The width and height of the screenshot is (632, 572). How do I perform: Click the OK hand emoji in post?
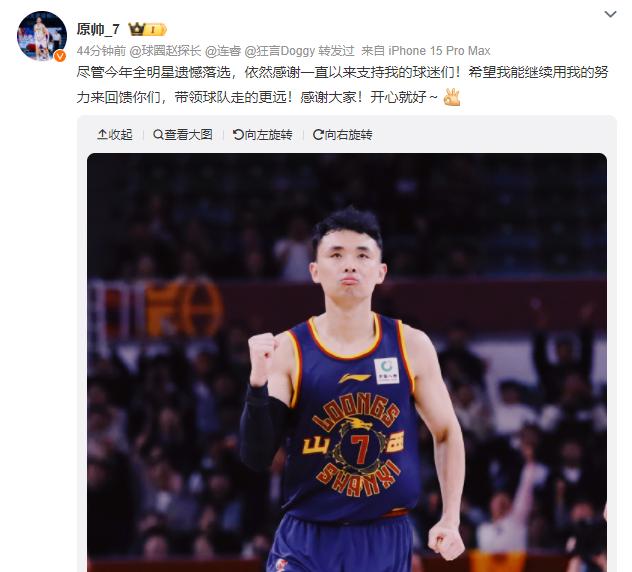[x=452, y=97]
